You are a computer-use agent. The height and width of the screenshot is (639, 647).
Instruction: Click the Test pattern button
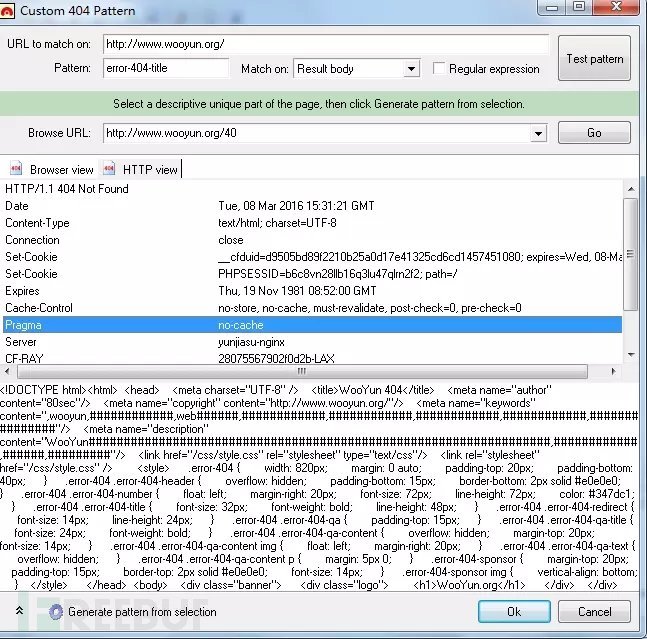click(594, 58)
